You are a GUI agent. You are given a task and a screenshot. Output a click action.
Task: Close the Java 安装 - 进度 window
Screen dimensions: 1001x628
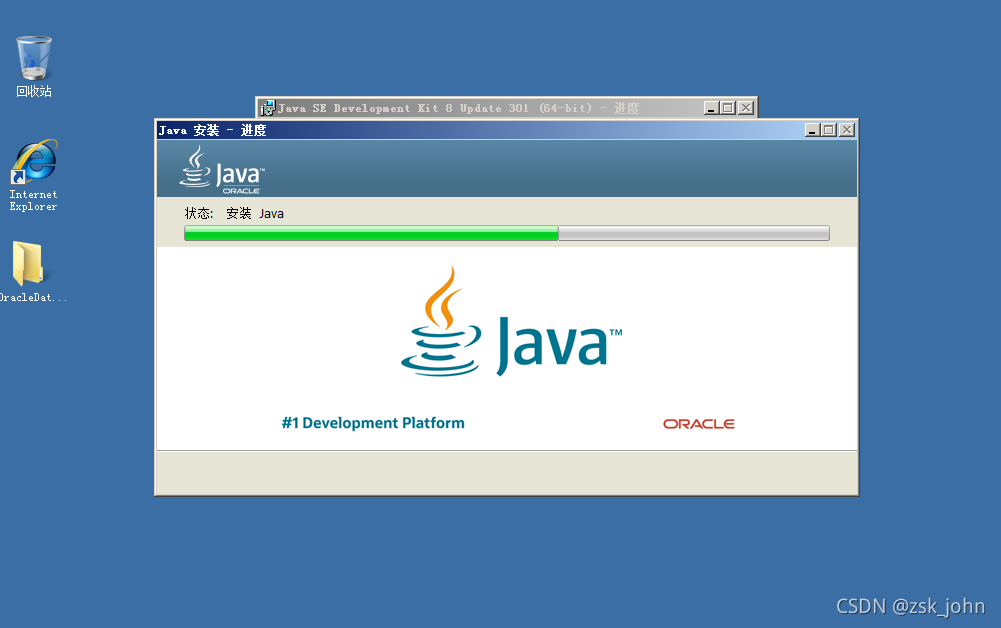pos(847,130)
